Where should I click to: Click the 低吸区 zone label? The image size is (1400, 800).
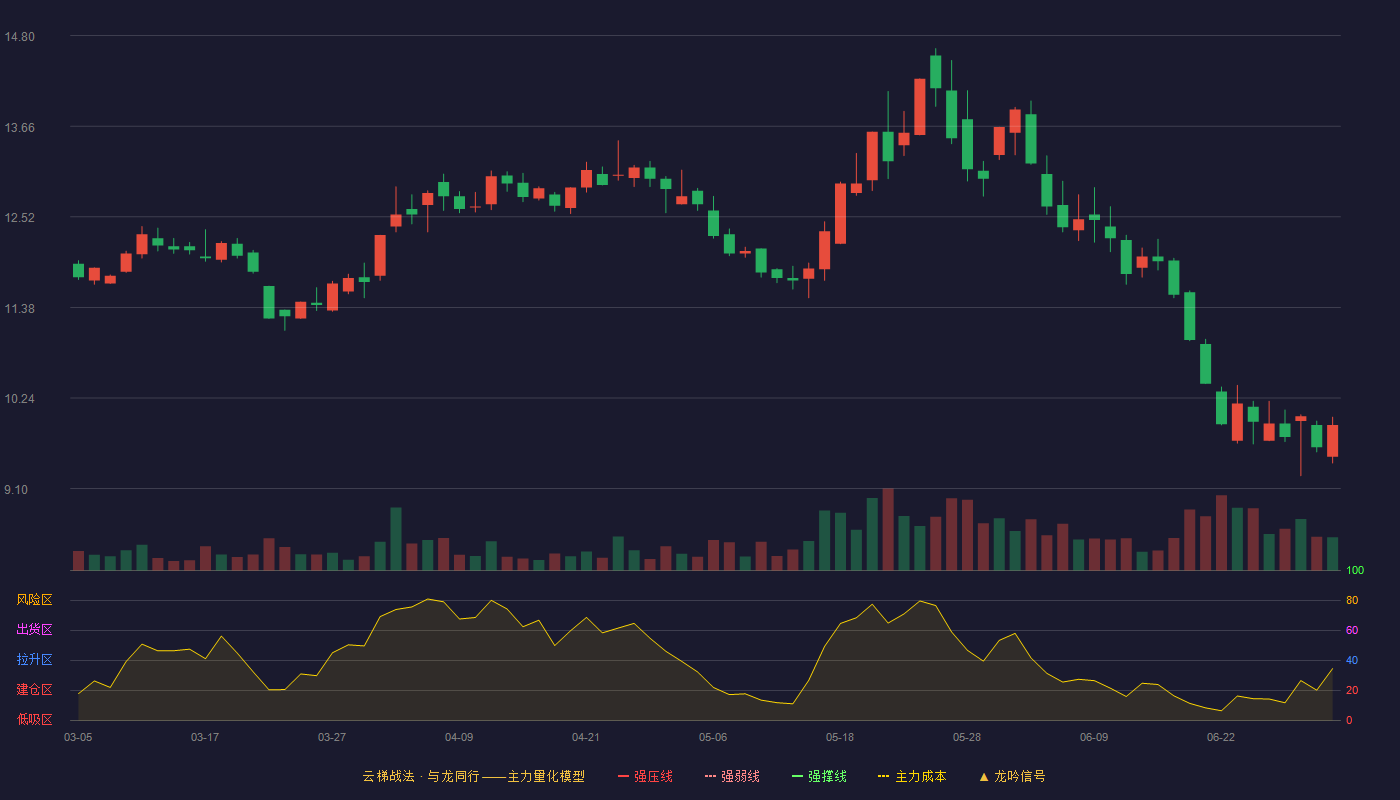coord(34,719)
